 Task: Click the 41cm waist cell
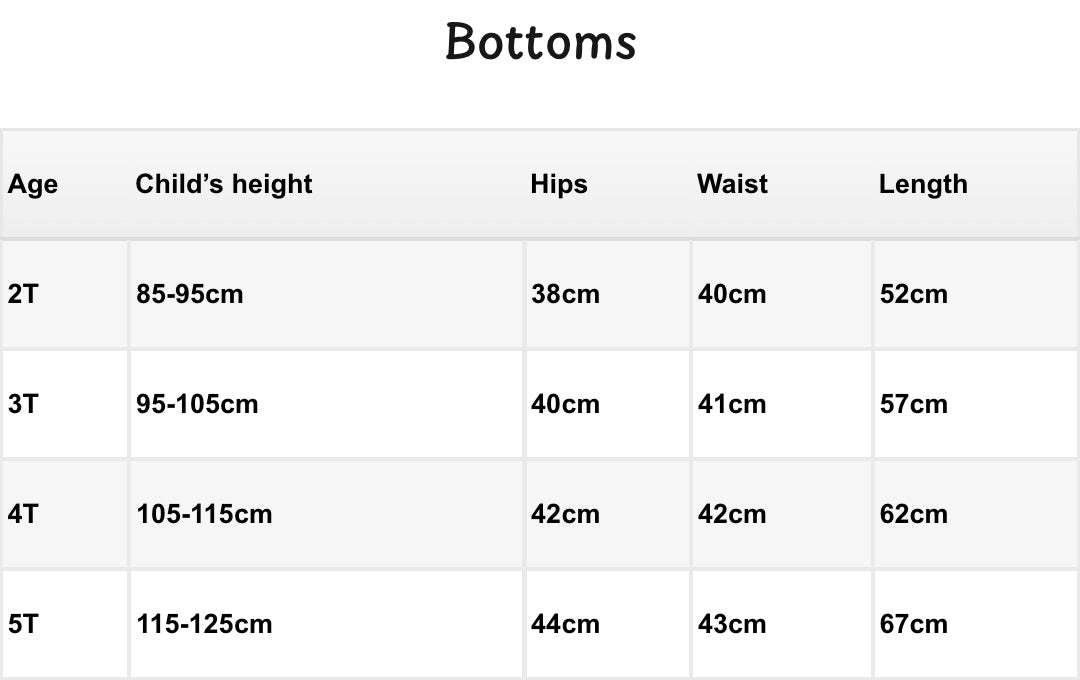pos(782,404)
